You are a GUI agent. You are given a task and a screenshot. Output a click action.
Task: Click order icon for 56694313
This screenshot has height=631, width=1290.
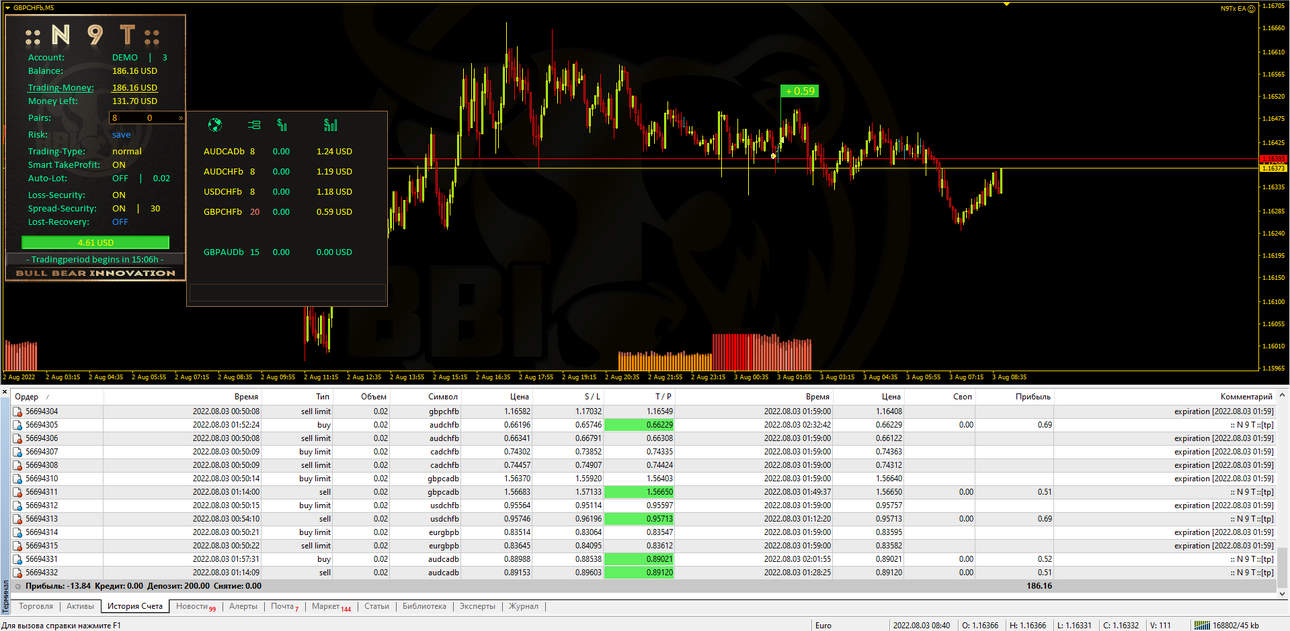point(17,519)
